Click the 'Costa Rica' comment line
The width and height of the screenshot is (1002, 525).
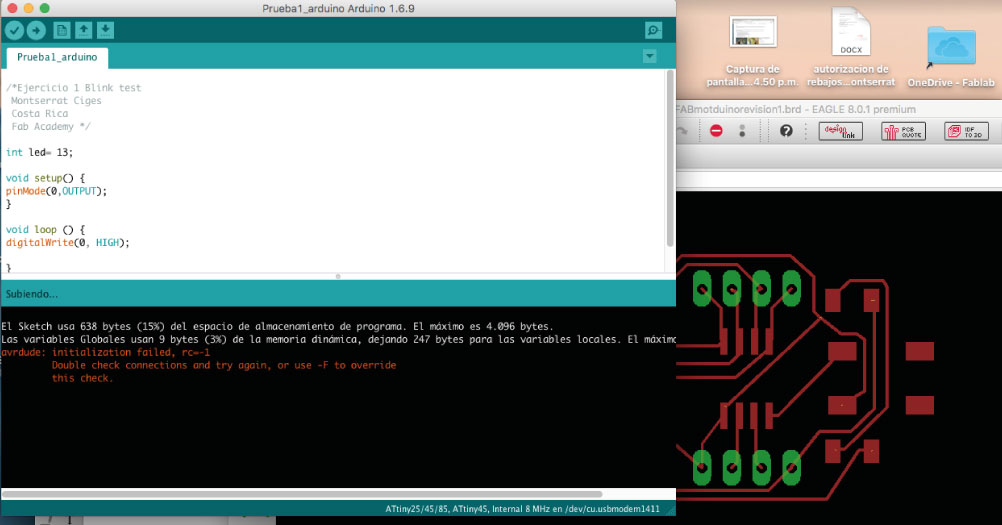40,114
